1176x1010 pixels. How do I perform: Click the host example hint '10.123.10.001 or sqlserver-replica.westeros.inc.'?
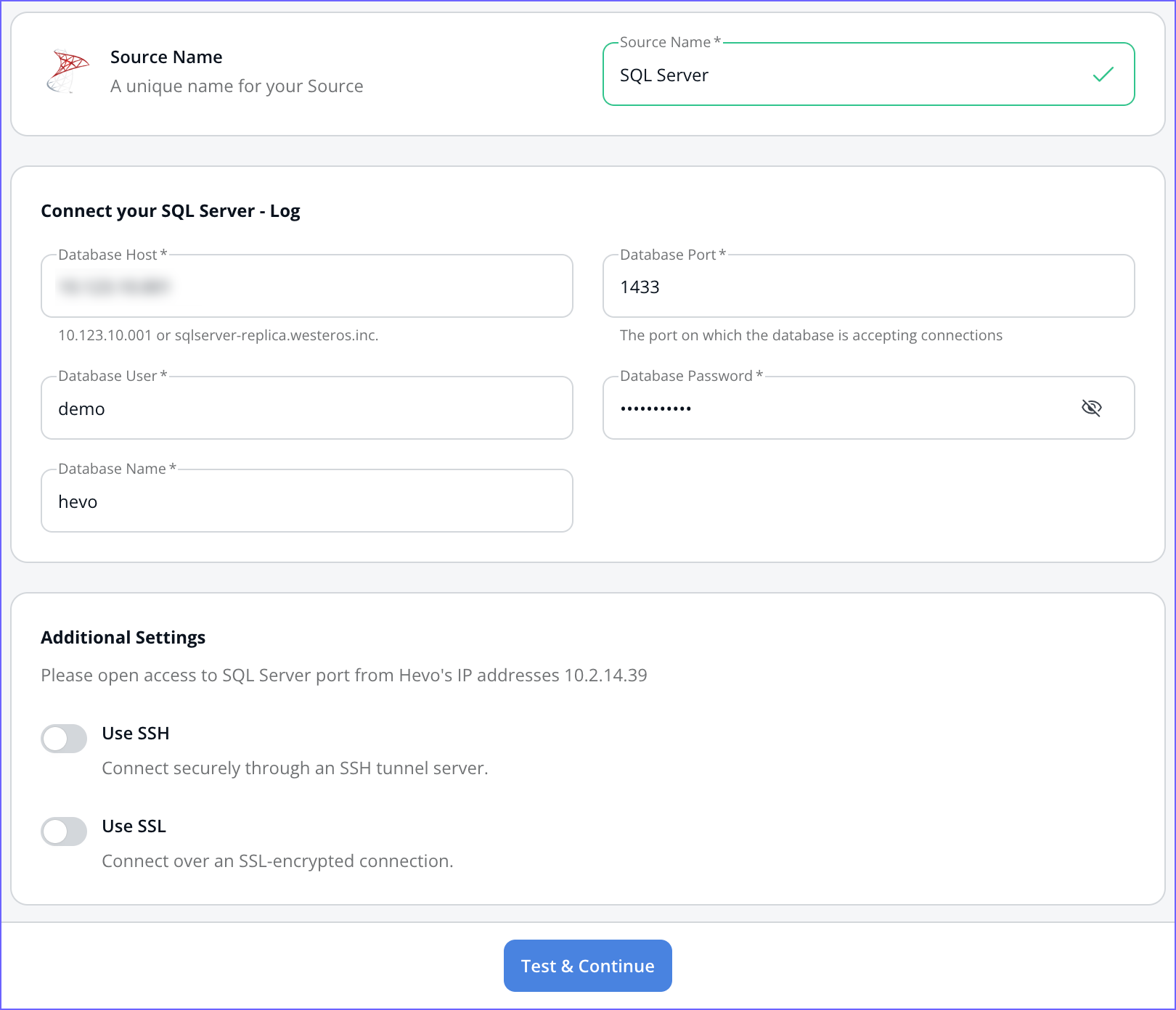219,335
